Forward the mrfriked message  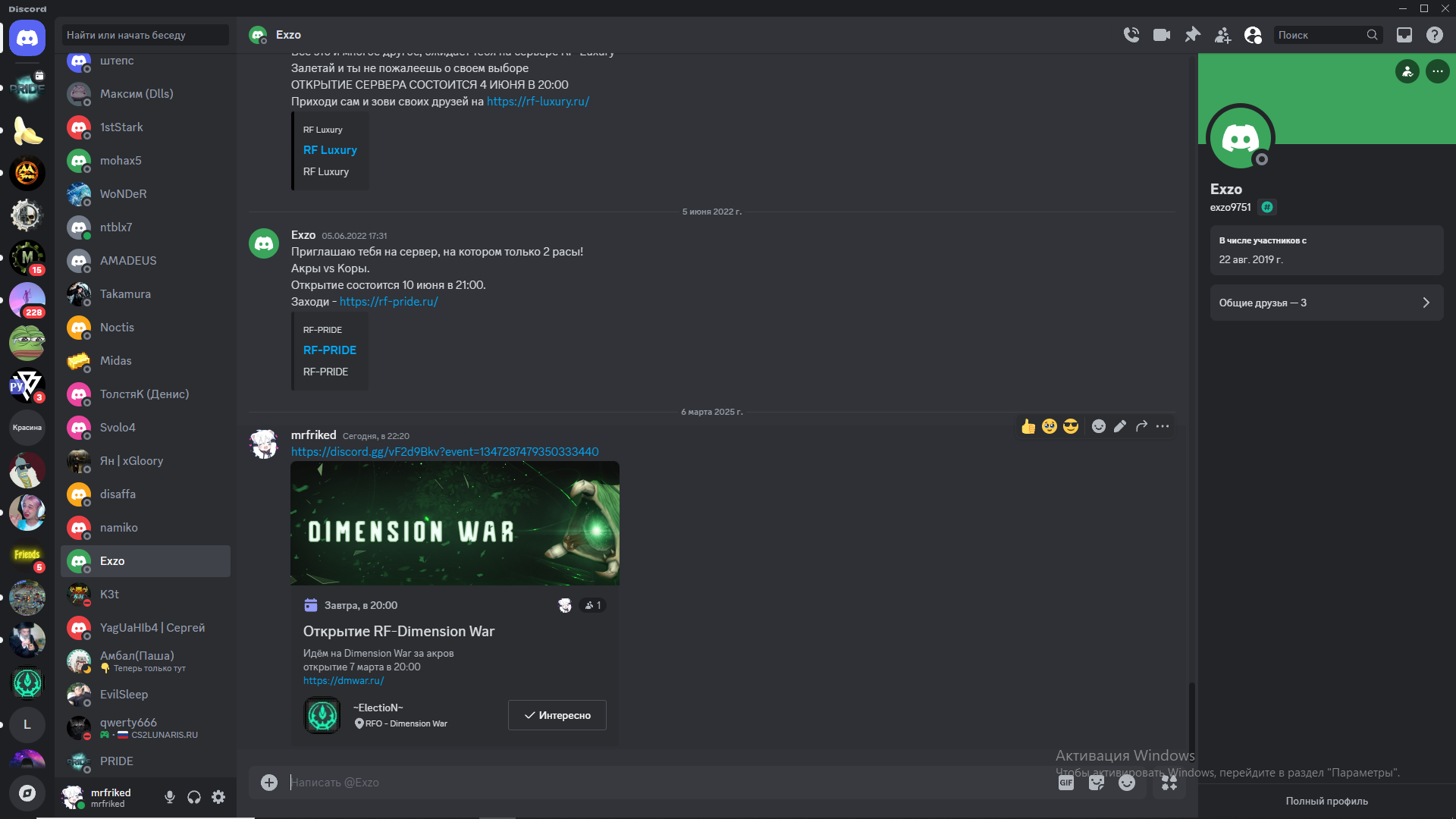pyautogui.click(x=1141, y=426)
